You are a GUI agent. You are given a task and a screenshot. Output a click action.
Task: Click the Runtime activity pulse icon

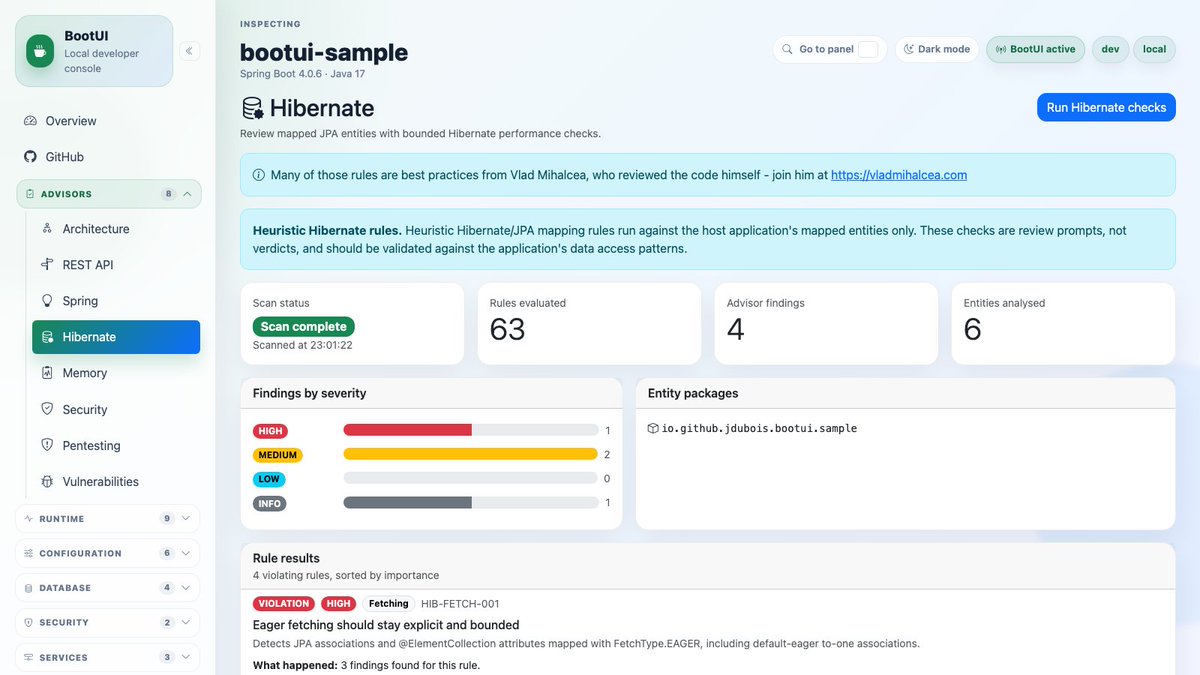tap(28, 519)
